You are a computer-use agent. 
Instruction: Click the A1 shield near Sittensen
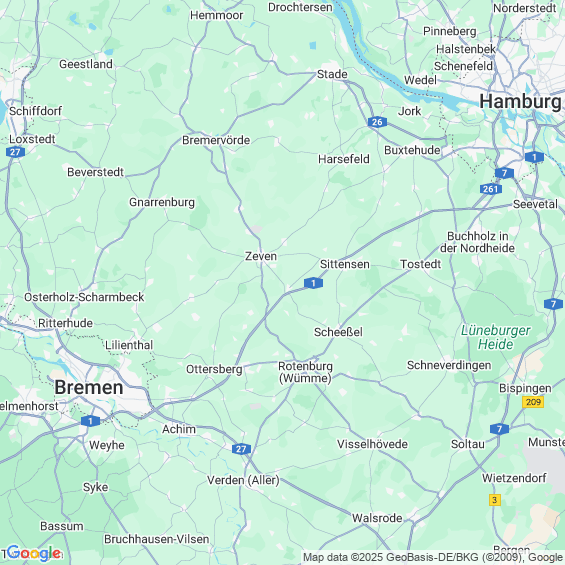click(313, 283)
